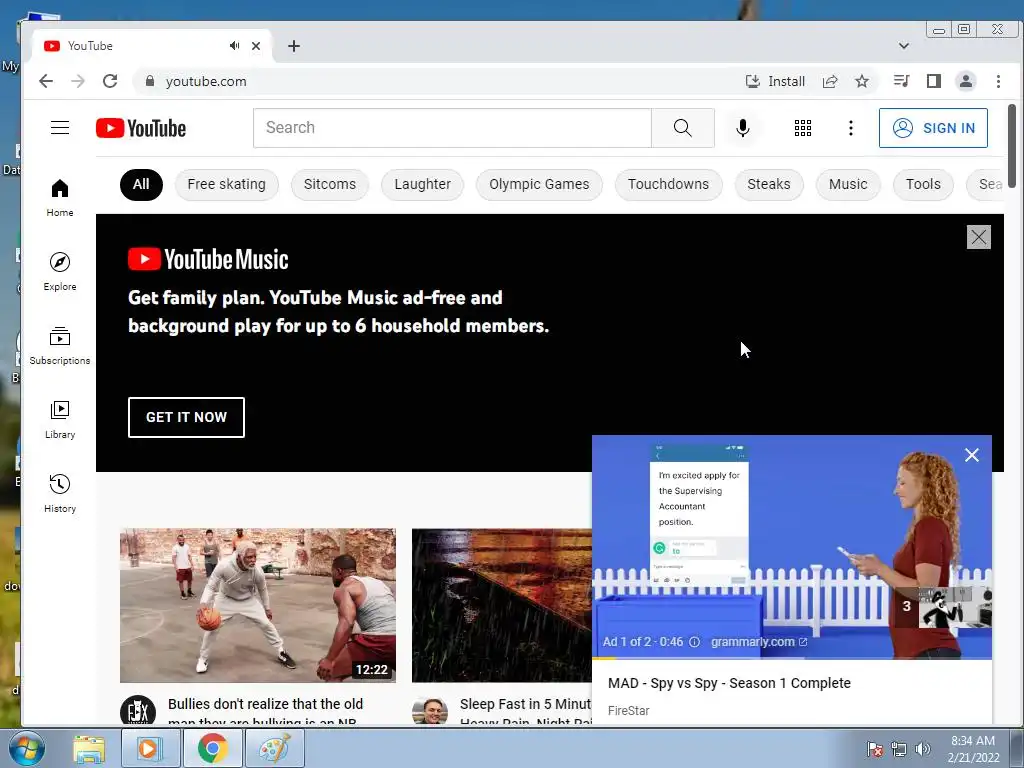
Task: Close the YouTube tab
Action: pos(256,46)
